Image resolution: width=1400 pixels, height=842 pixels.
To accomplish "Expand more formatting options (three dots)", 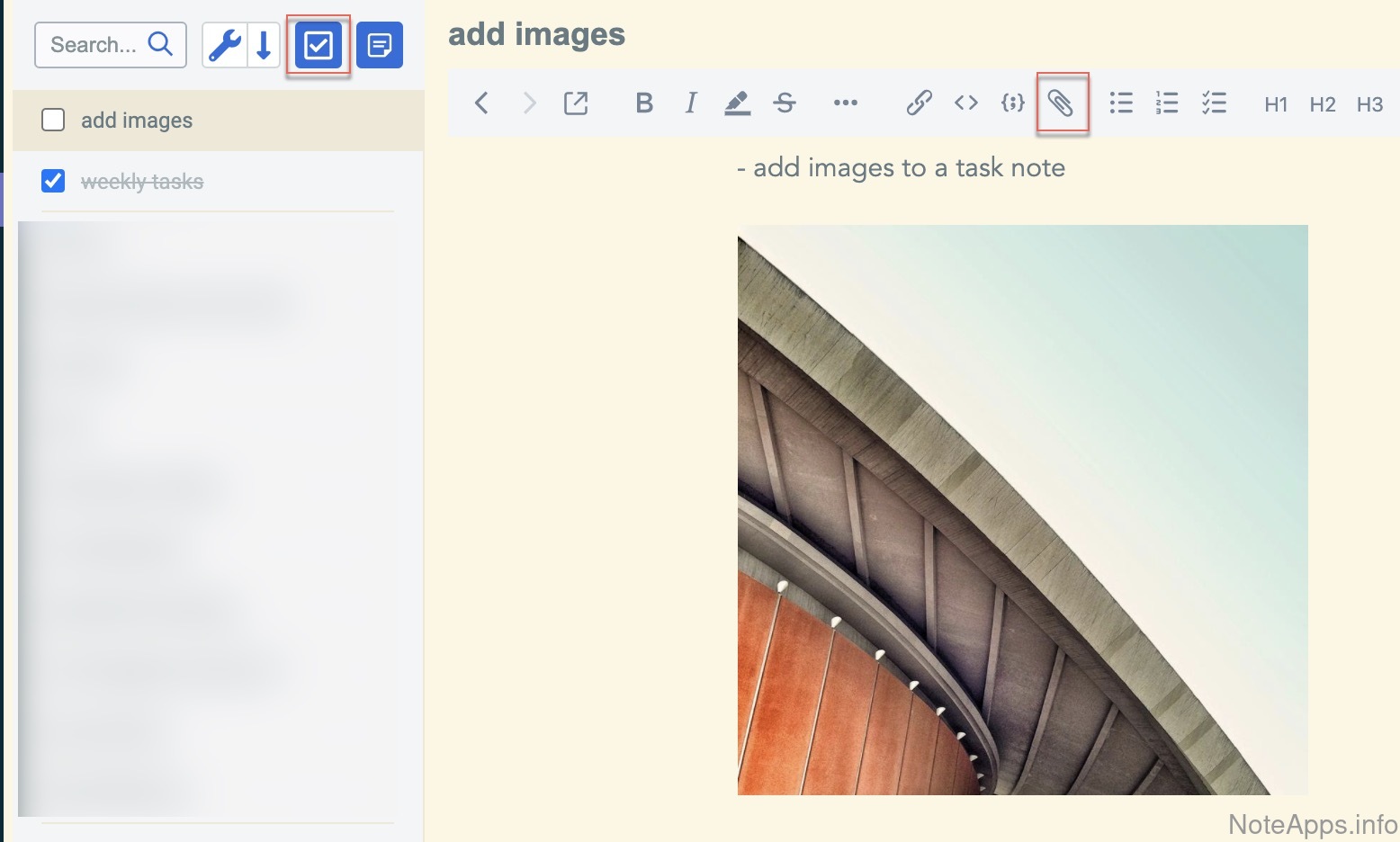I will point(845,103).
